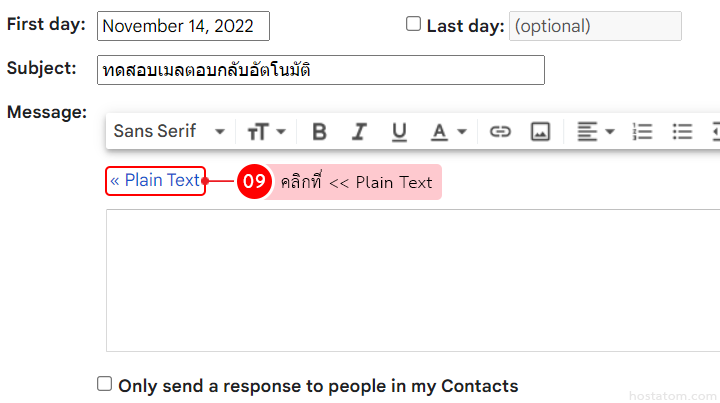720x403 pixels.
Task: Enable the Last day checkbox
Action: click(x=414, y=25)
